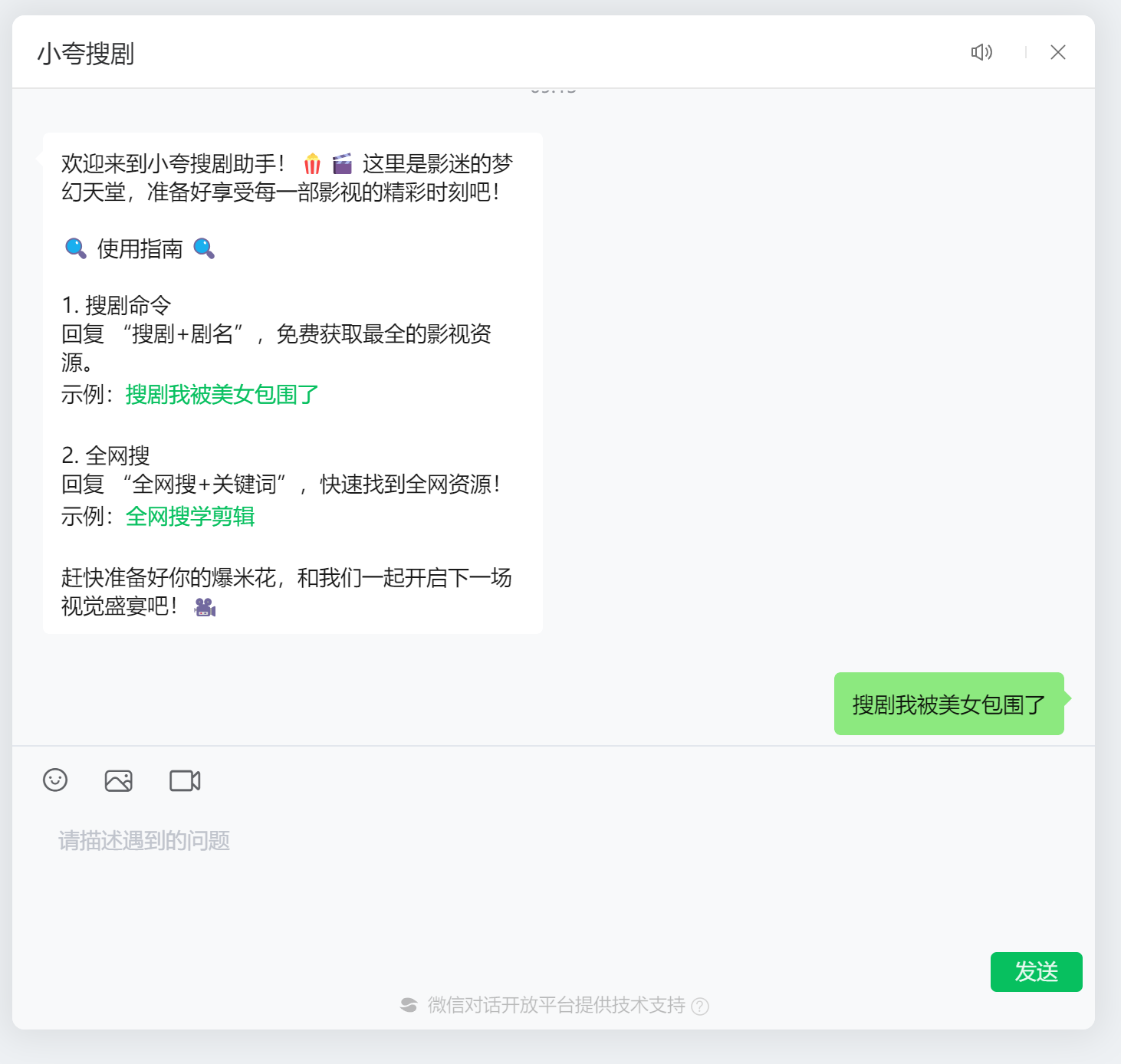Open the link 全网搜学剪辑
Viewport: 1121px width, 1064px height.
pos(190,517)
